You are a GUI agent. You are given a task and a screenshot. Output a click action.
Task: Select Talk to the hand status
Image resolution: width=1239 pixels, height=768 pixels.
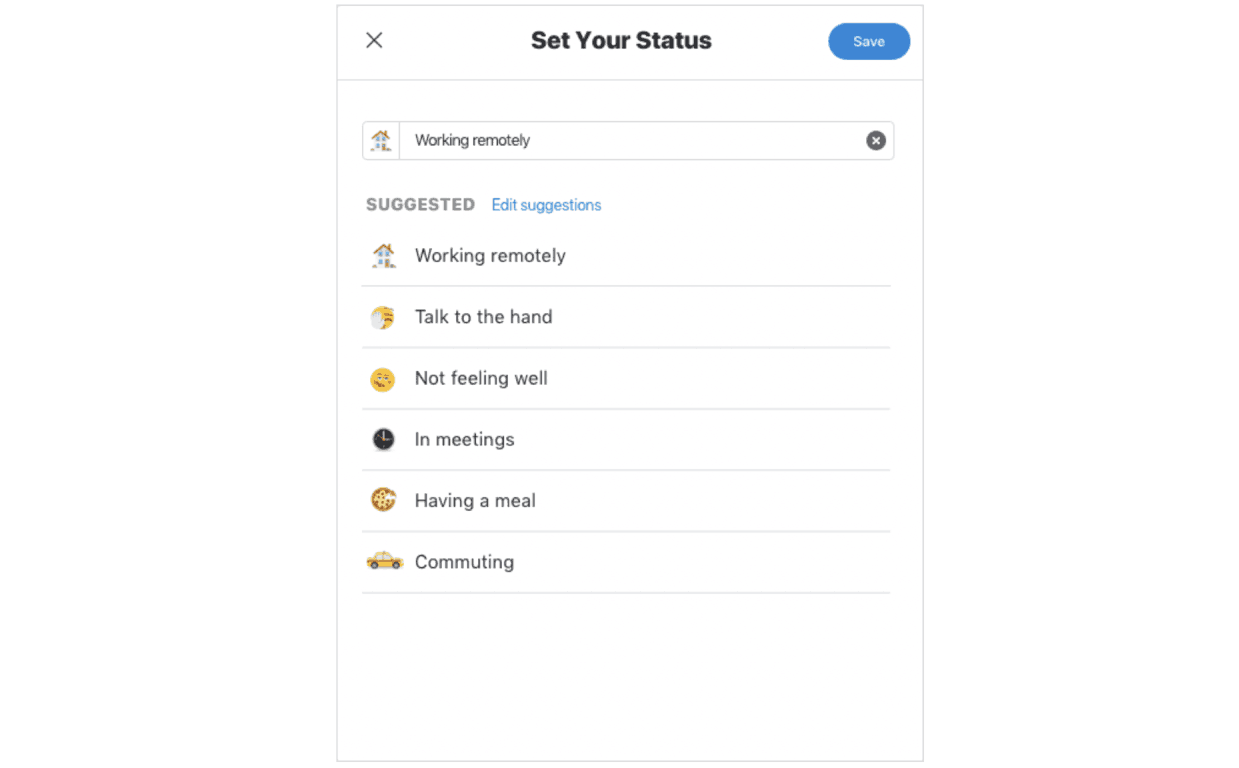[x=626, y=317]
